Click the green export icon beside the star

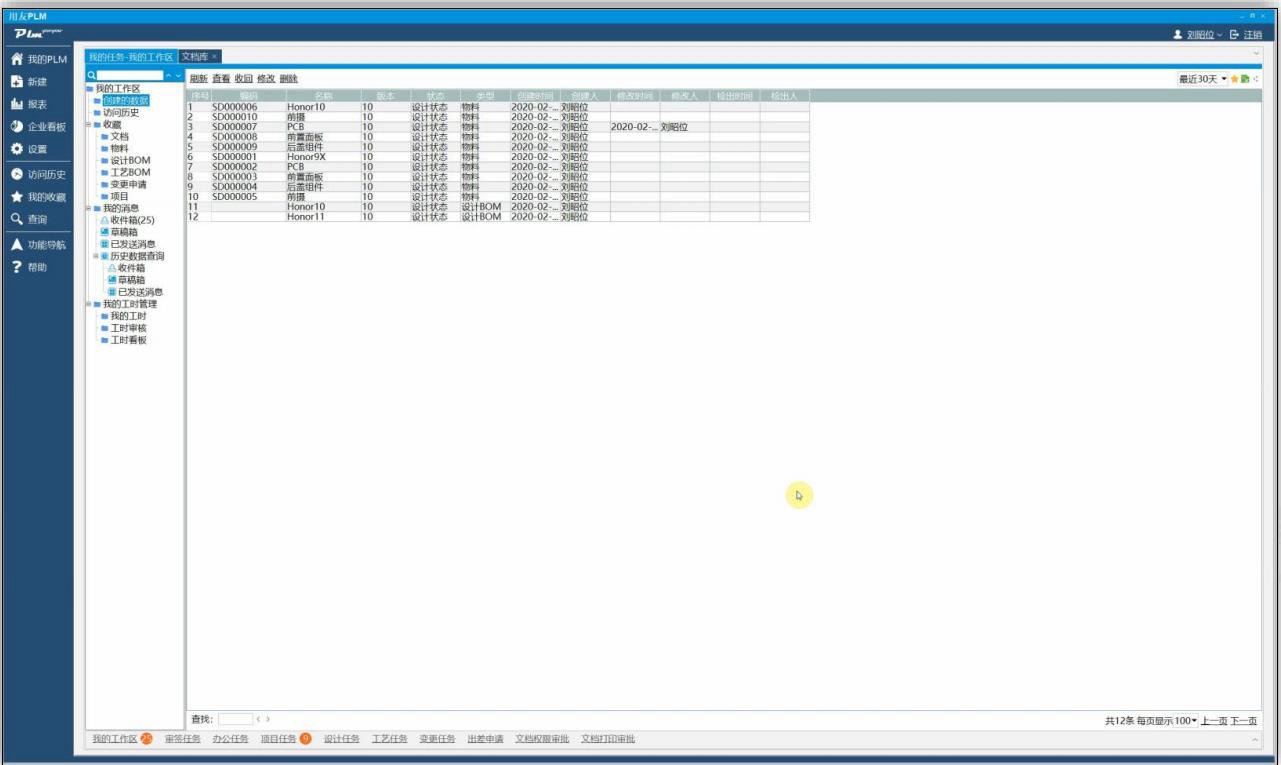(1245, 79)
